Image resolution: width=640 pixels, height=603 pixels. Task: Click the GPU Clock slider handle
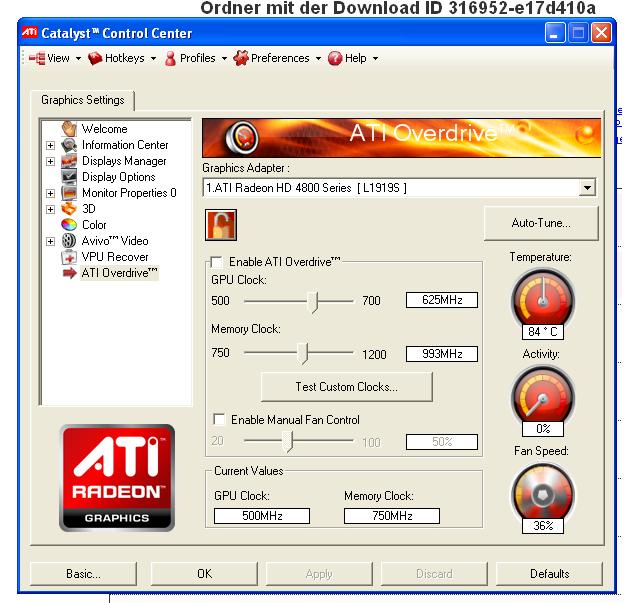pos(313,302)
